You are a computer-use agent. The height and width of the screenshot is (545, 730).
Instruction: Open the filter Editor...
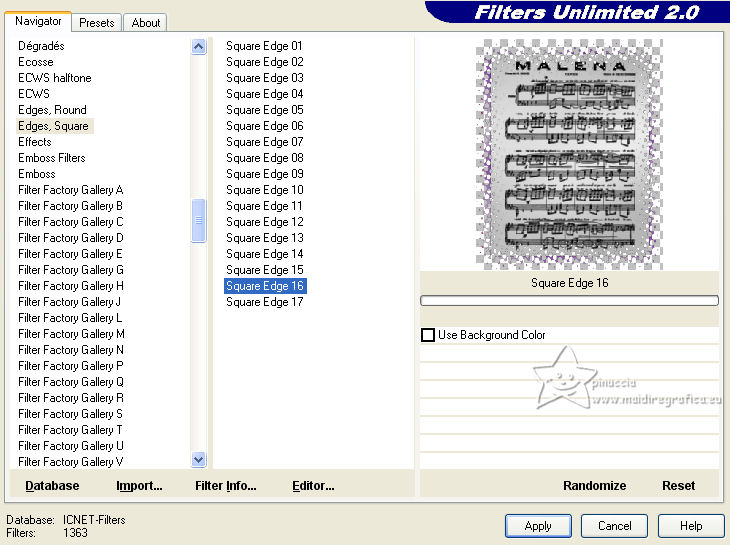[313, 486]
